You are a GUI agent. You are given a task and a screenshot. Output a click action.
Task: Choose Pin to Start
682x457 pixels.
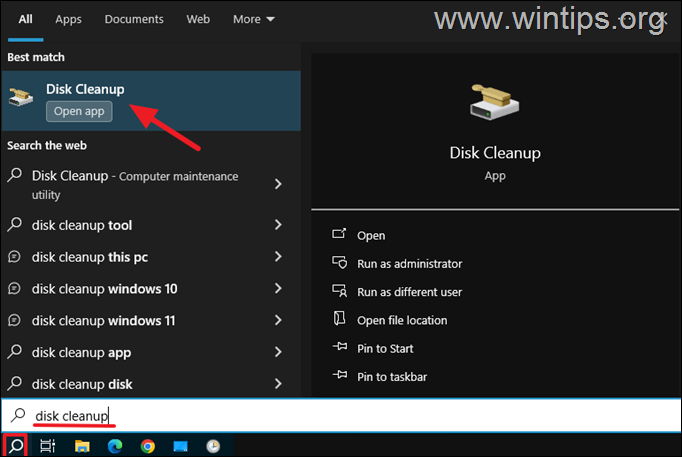(x=385, y=348)
